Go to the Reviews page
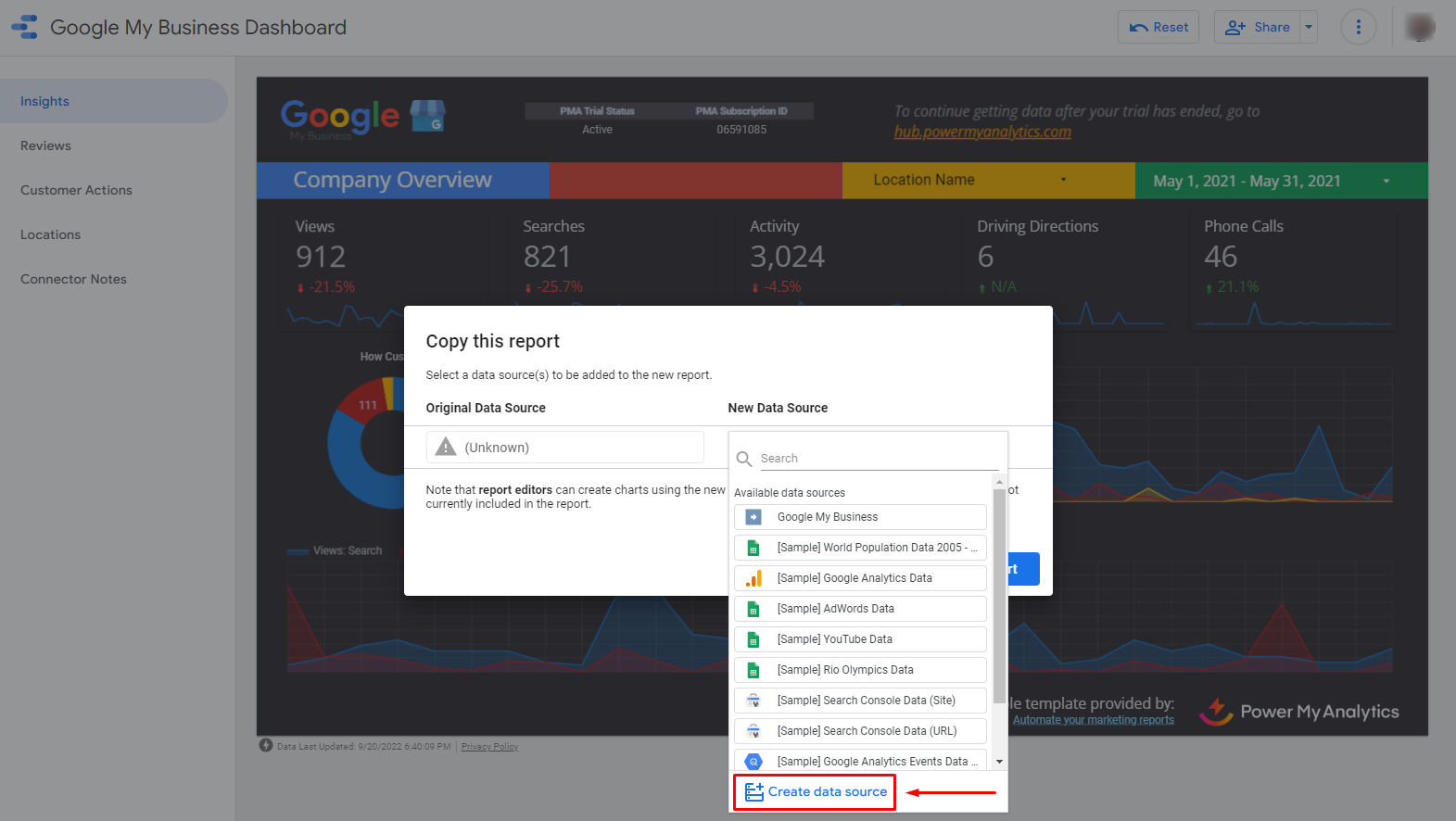Viewport: 1456px width, 821px height. pyautogui.click(x=45, y=145)
